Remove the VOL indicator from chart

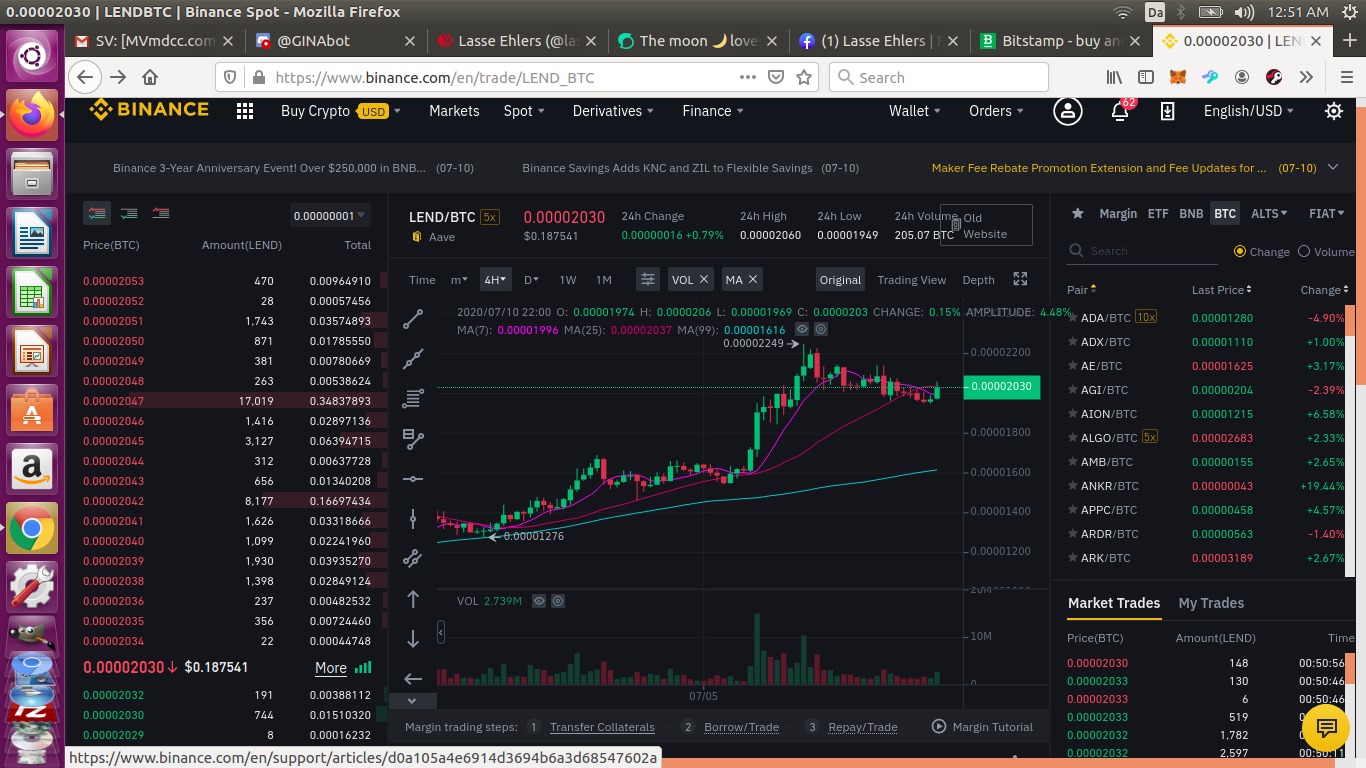[704, 280]
